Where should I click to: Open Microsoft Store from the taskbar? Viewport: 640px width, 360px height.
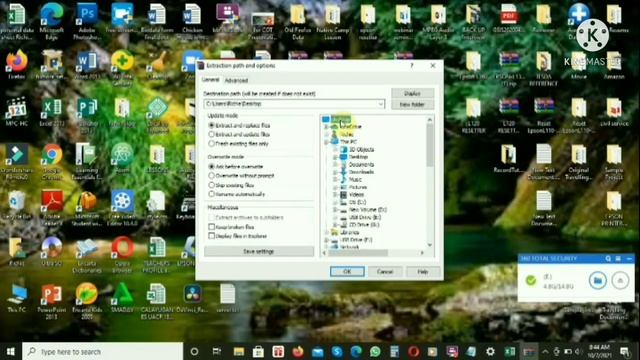pos(258,351)
